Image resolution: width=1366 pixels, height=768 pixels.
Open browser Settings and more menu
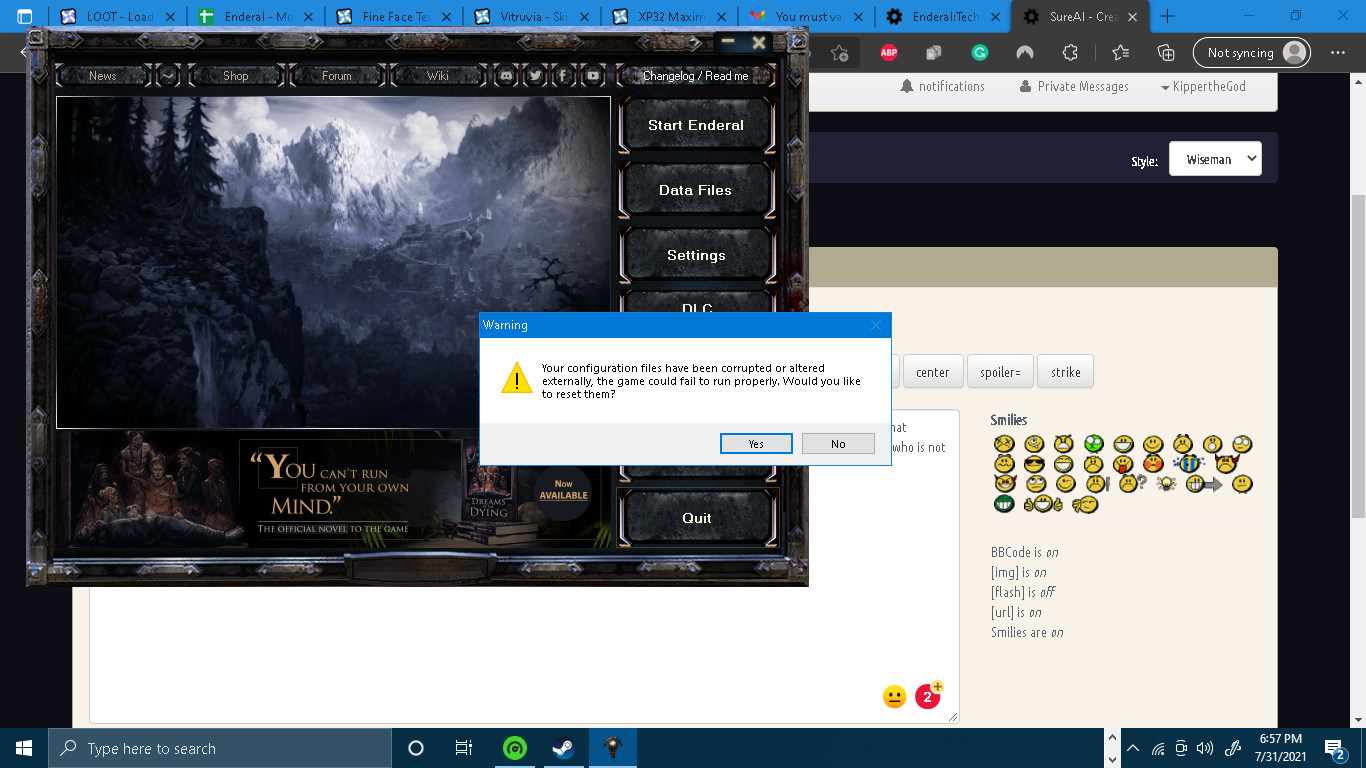(x=1338, y=53)
